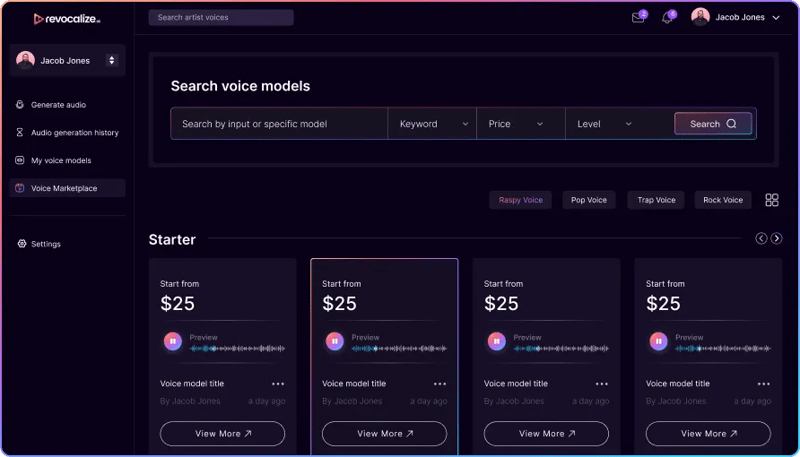Select My voice models in sidebar
The image size is (800, 457).
point(60,161)
